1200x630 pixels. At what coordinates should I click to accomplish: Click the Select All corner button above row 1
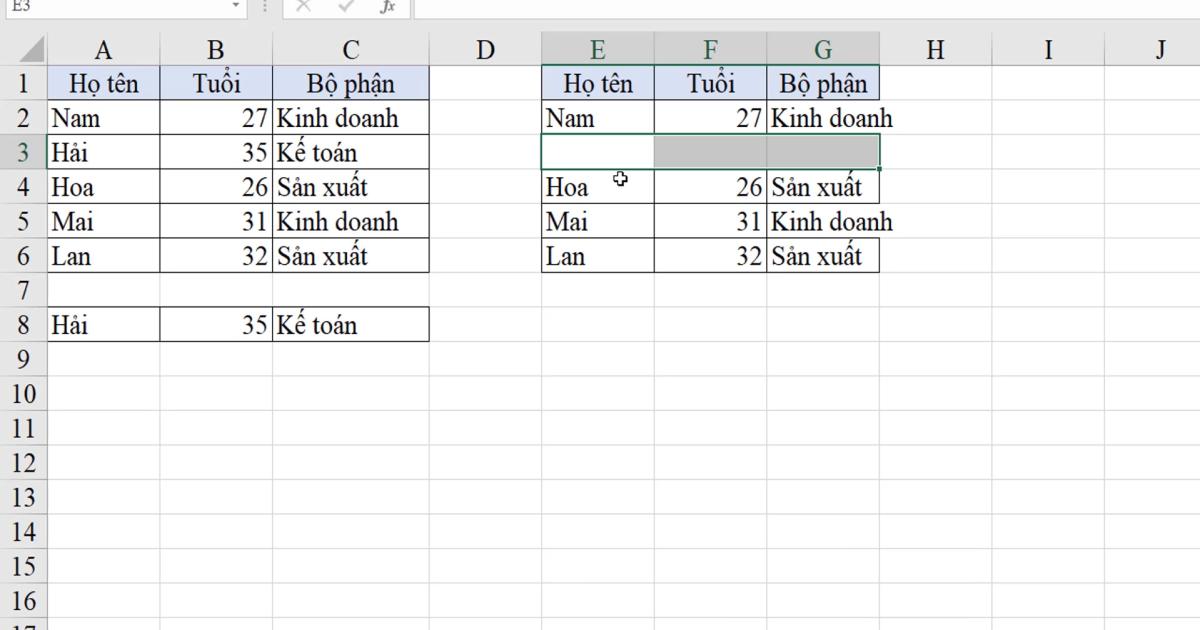[x=30, y=48]
